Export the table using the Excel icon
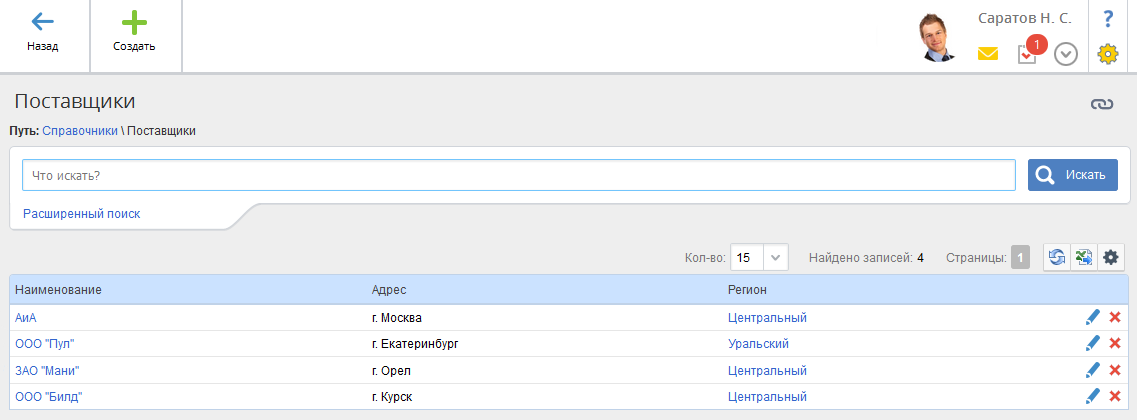Image resolution: width=1137 pixels, height=420 pixels. pyautogui.click(x=1084, y=258)
